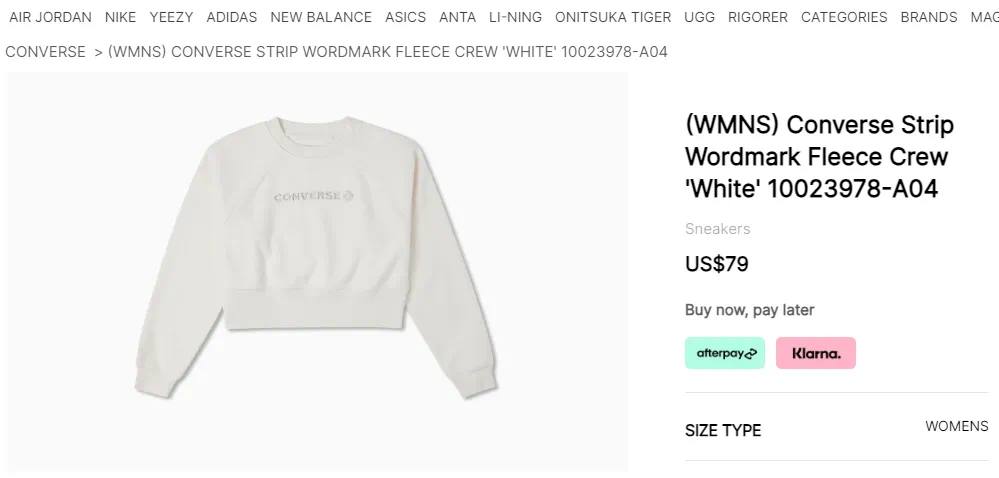Image resolution: width=999 pixels, height=478 pixels.
Task: Go to the Li-Ning brand page
Action: tap(515, 17)
